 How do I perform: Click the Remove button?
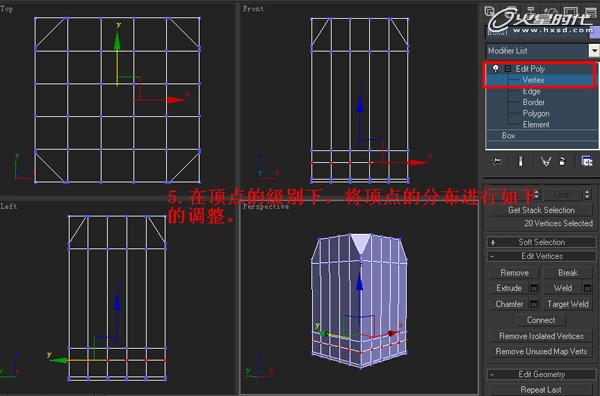[514, 272]
